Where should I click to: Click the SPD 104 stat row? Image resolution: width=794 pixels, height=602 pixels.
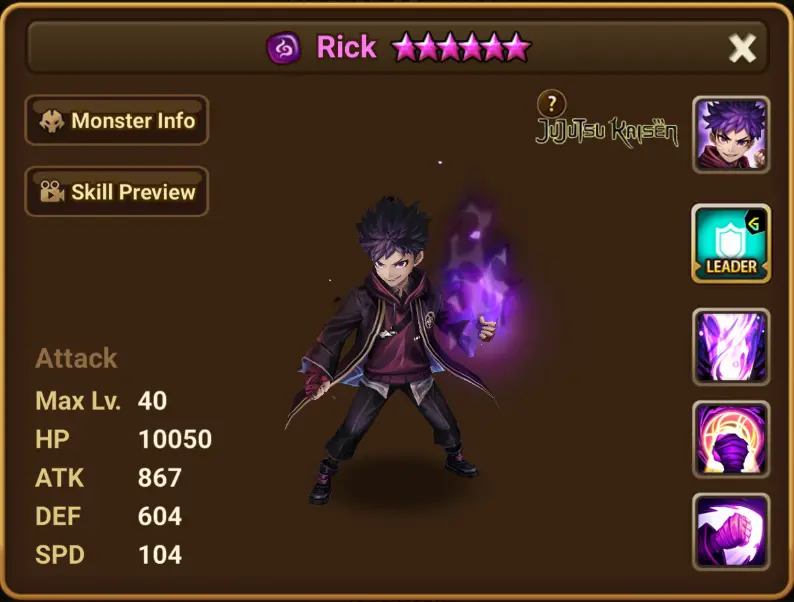108,554
